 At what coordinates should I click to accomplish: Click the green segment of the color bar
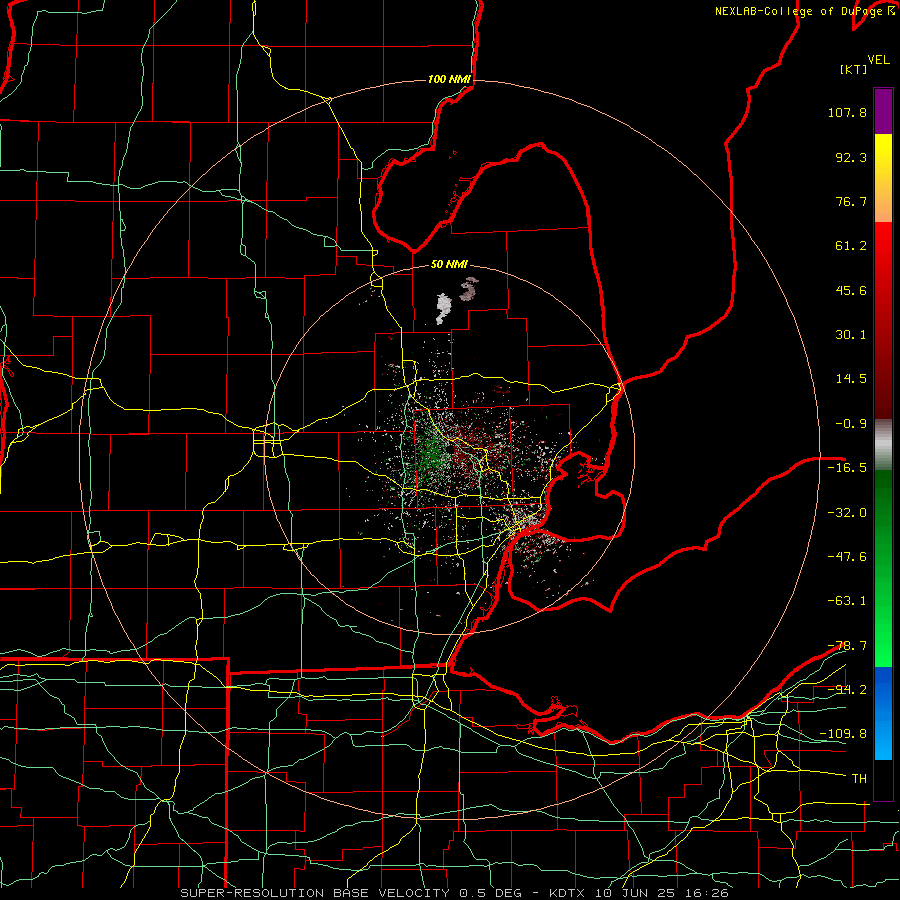[883, 568]
